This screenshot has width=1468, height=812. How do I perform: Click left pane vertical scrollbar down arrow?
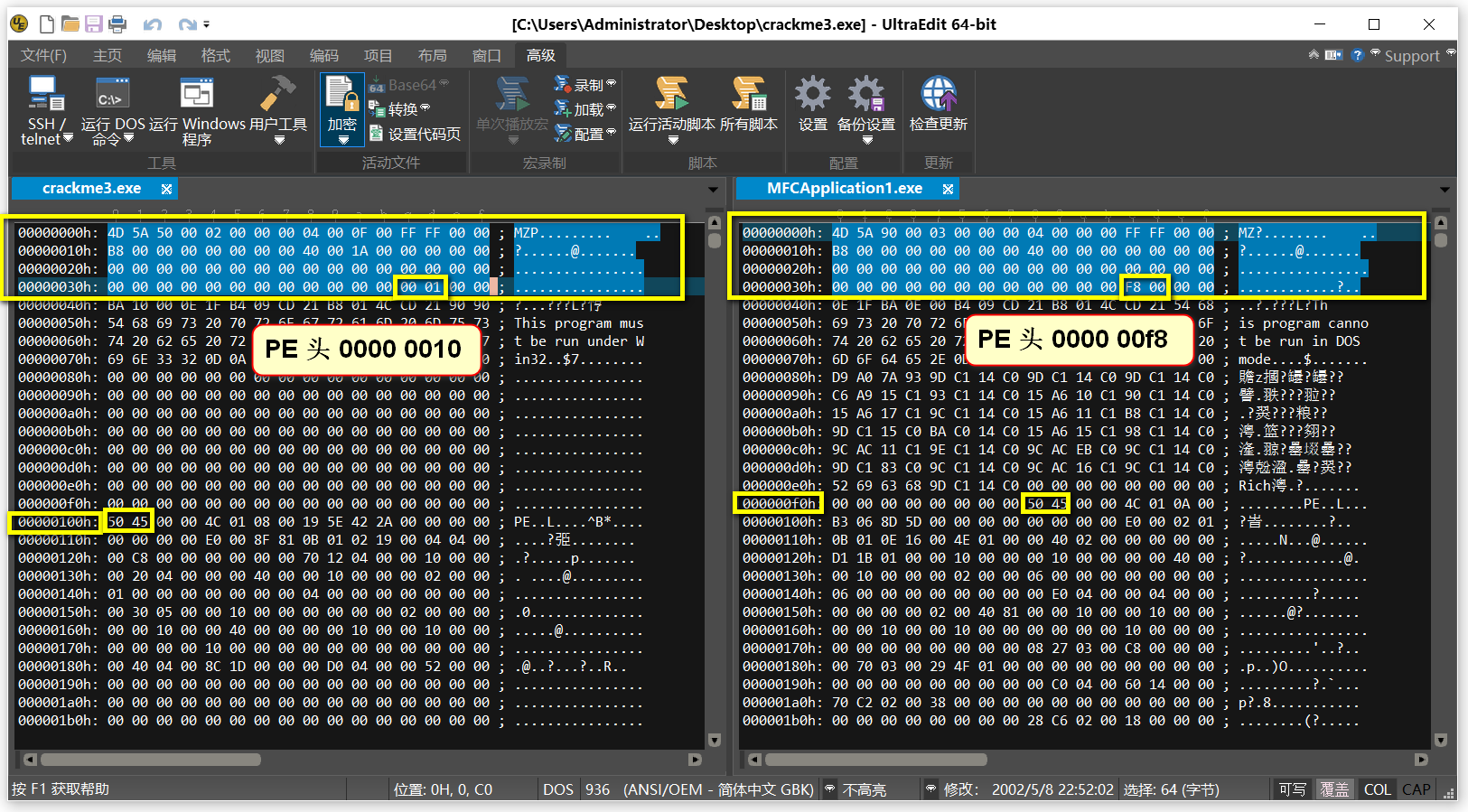pyautogui.click(x=714, y=741)
